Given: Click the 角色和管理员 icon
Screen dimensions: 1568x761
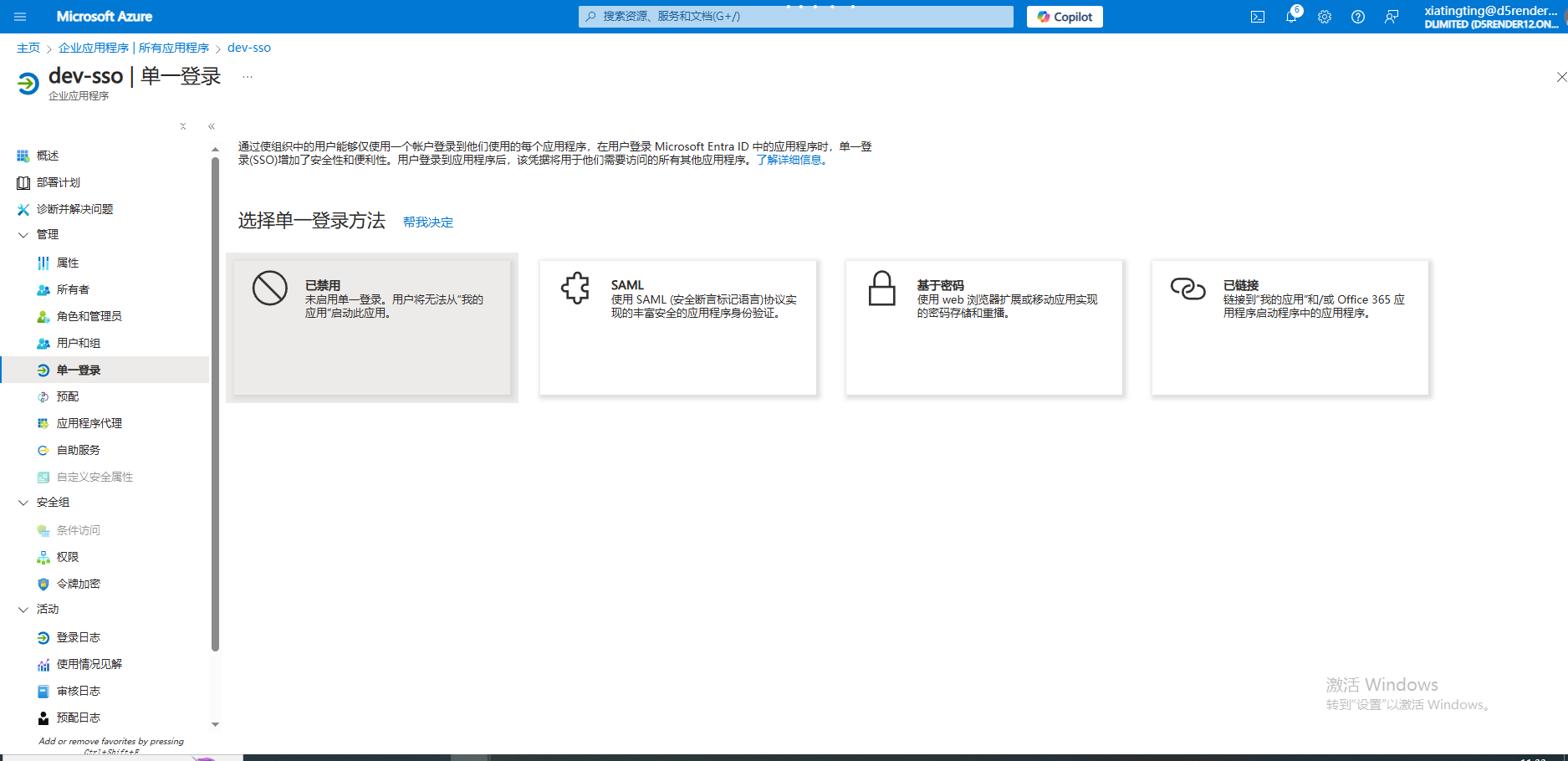Looking at the screenshot, I should 43,317.
